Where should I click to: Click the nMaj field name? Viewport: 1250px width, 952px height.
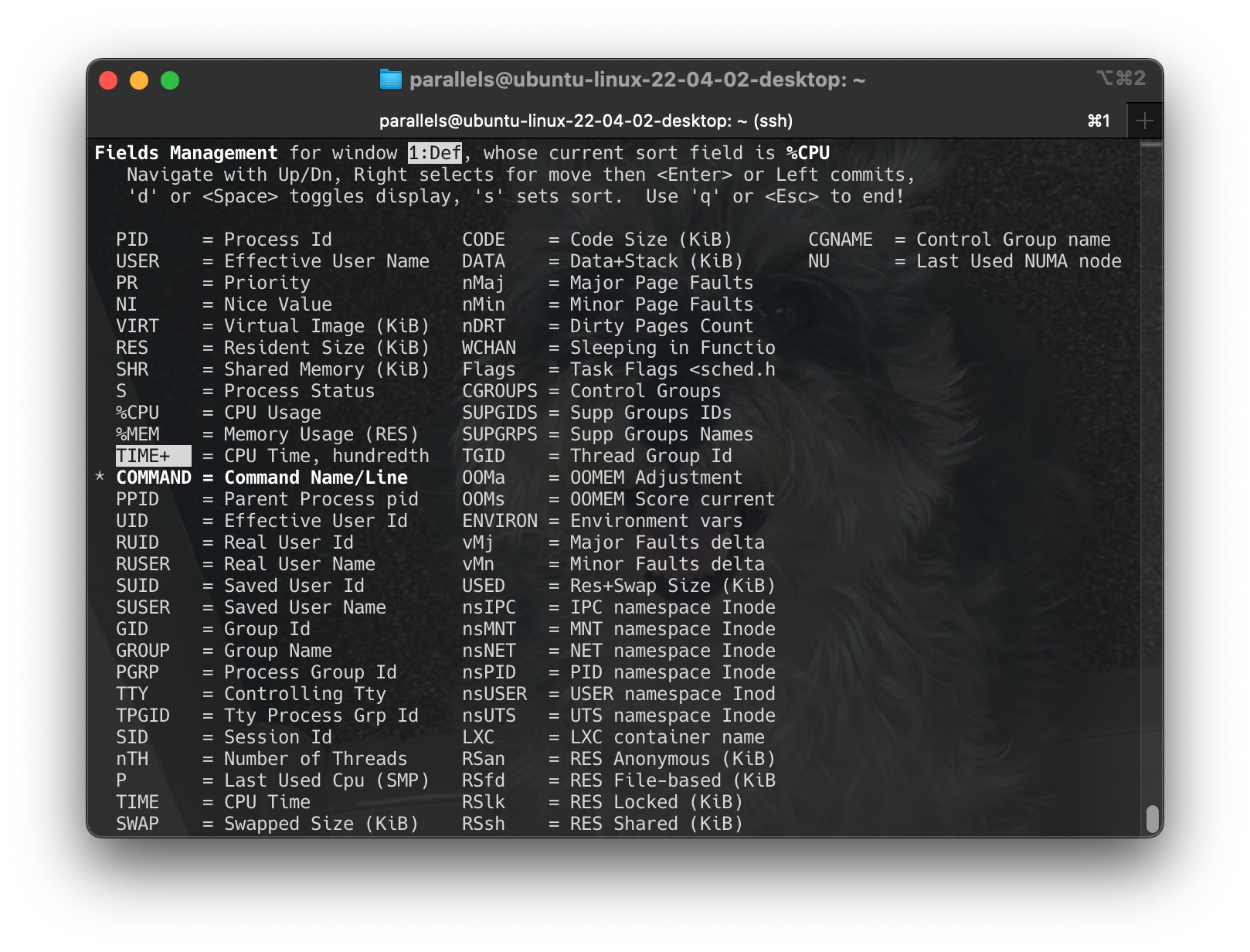[484, 283]
